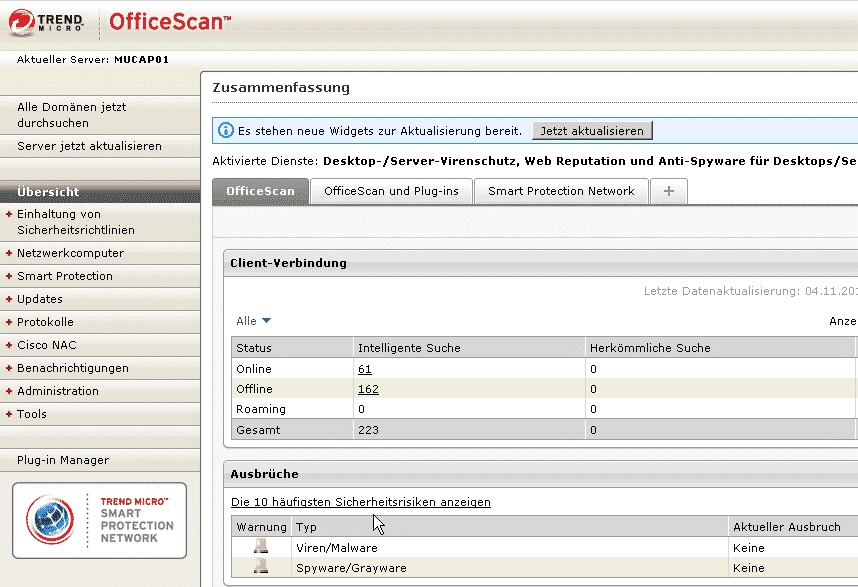The image size is (858, 587).
Task: Switch to OfficeScan und Plug-ins tab
Action: [x=391, y=191]
